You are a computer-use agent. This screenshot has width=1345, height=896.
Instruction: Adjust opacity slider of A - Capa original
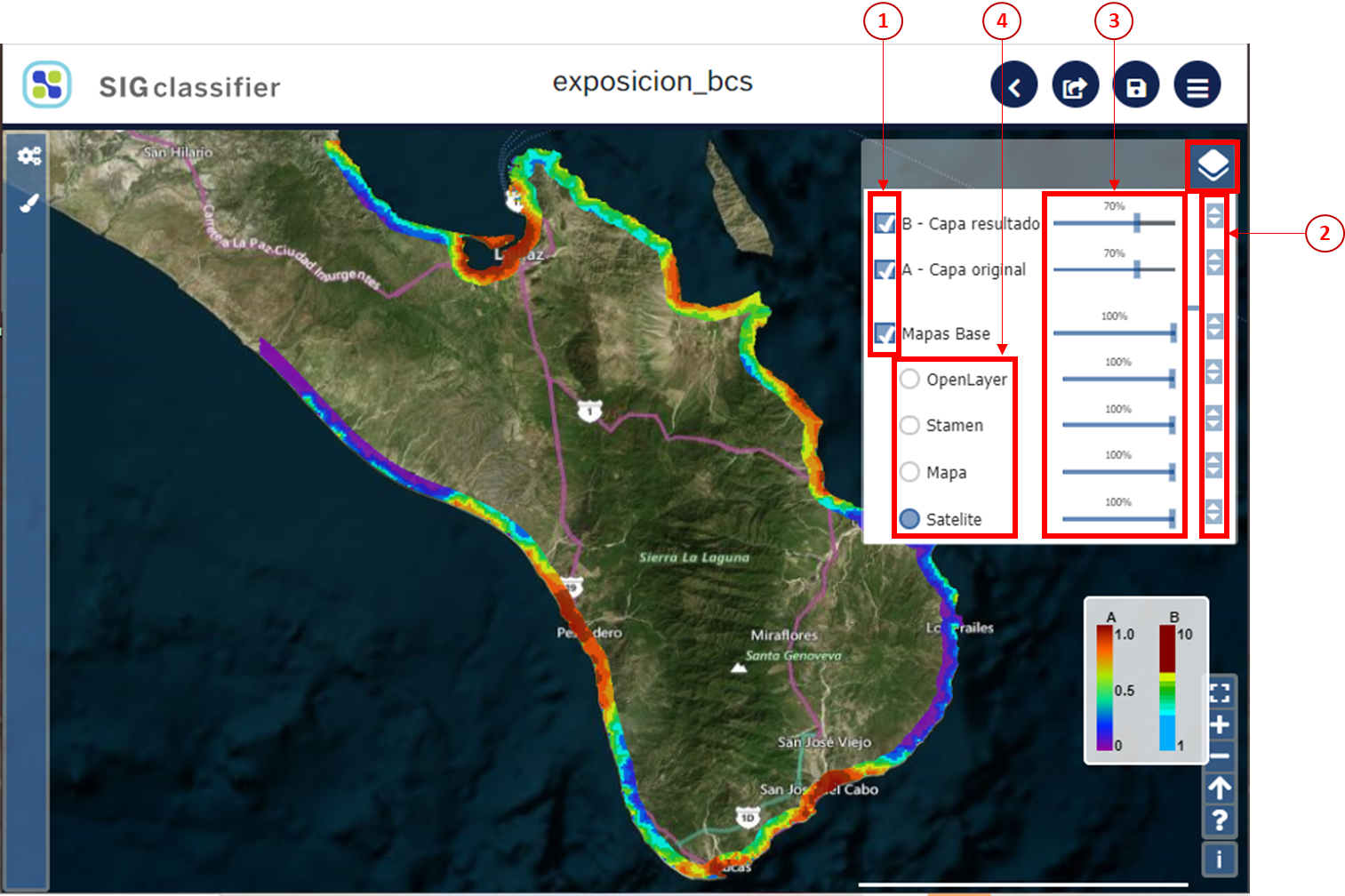(1114, 268)
